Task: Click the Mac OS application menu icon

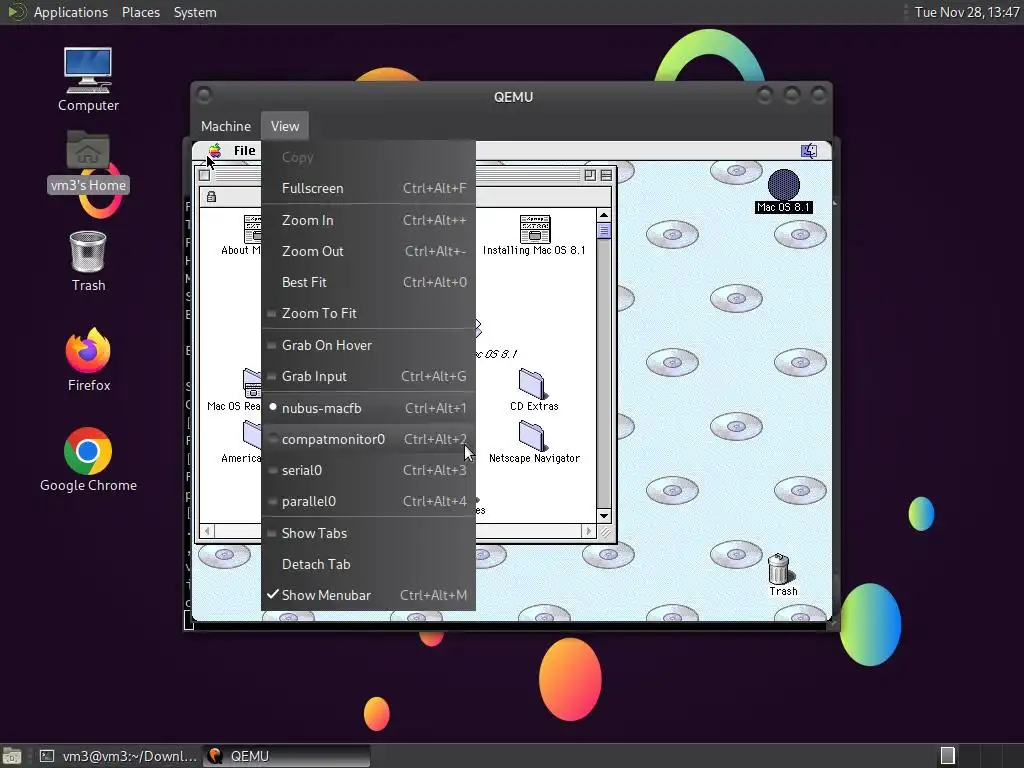Action: point(809,152)
